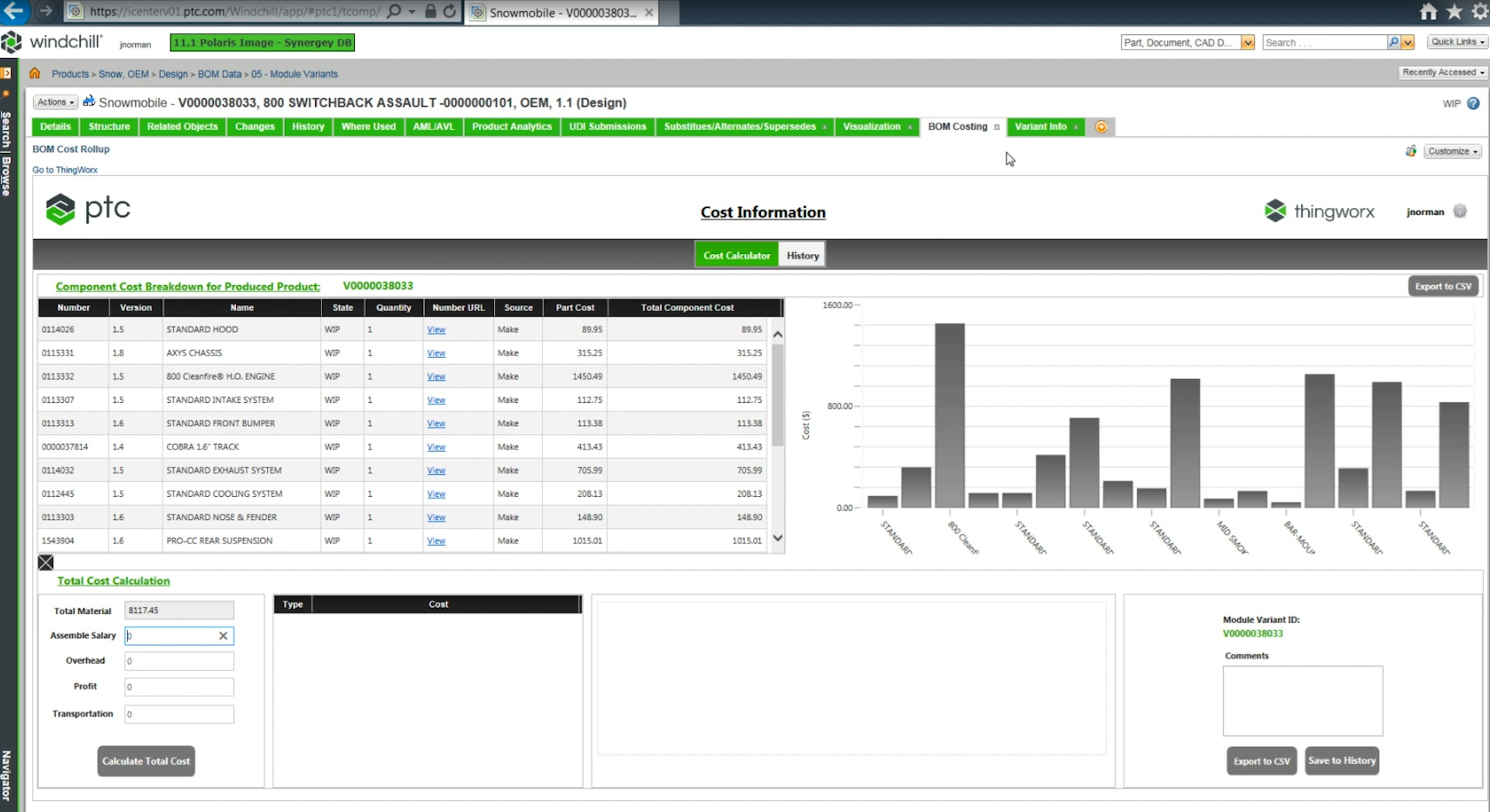Click the search magnifier button in Windchill header
Image resolution: width=1490 pixels, height=812 pixels.
coord(1394,42)
